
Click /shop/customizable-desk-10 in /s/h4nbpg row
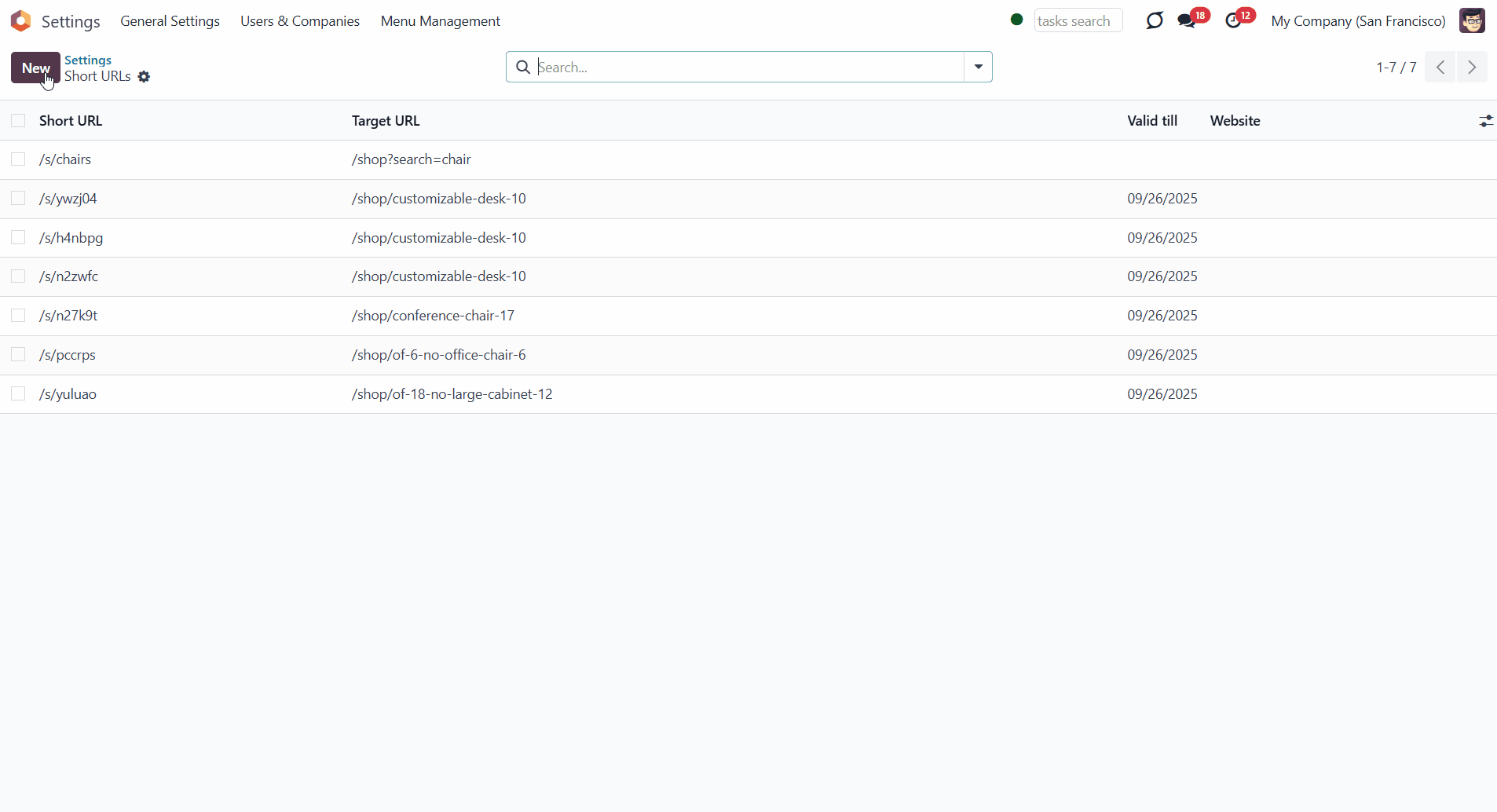[439, 238]
